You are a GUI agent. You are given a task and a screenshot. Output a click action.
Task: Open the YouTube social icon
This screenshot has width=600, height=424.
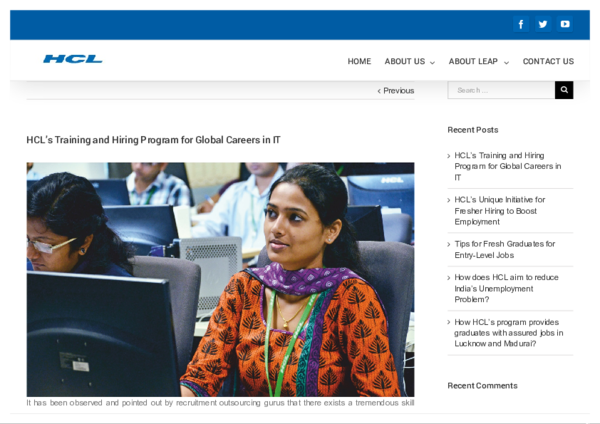pyautogui.click(x=565, y=24)
